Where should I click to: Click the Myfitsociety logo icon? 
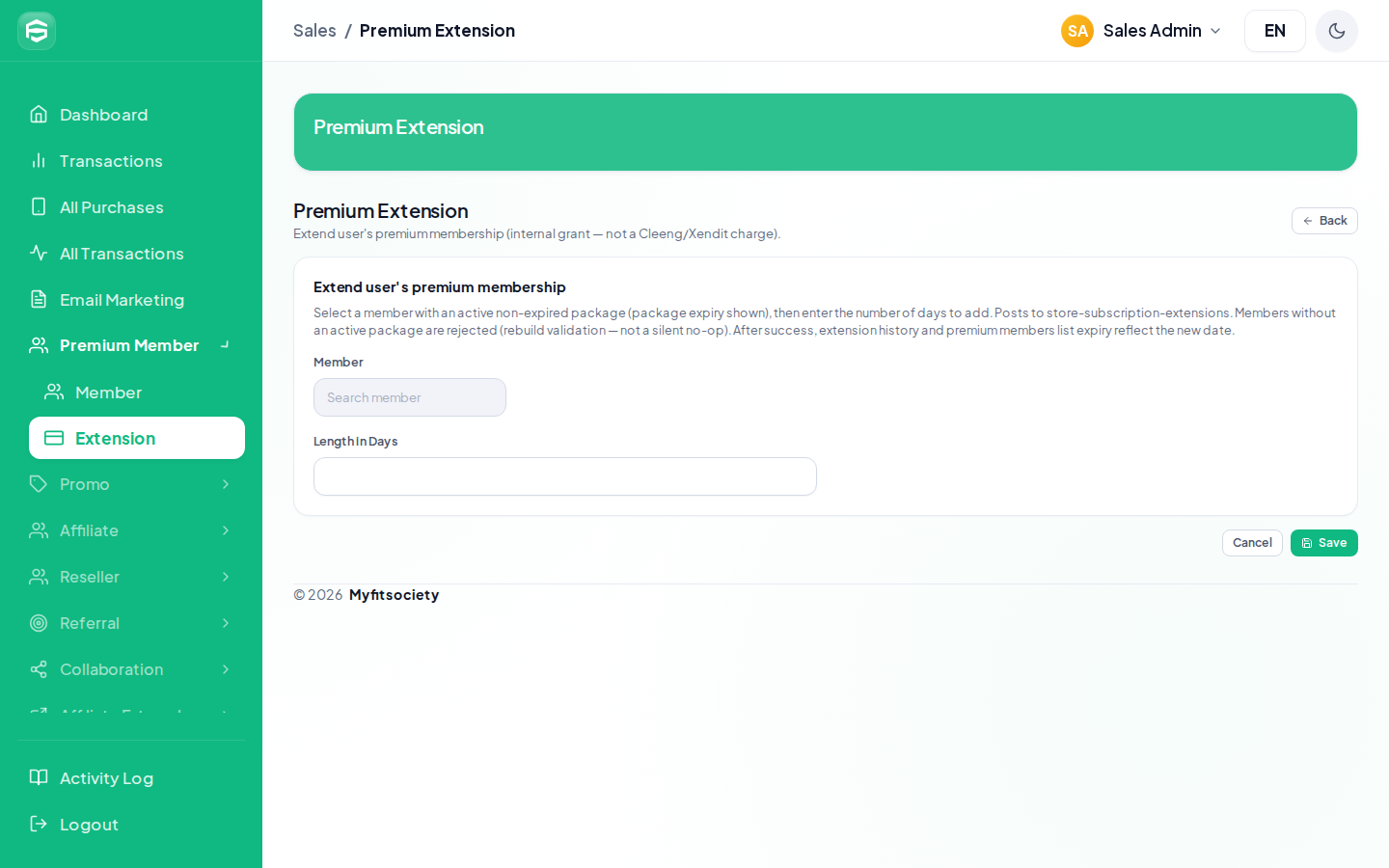tap(37, 31)
